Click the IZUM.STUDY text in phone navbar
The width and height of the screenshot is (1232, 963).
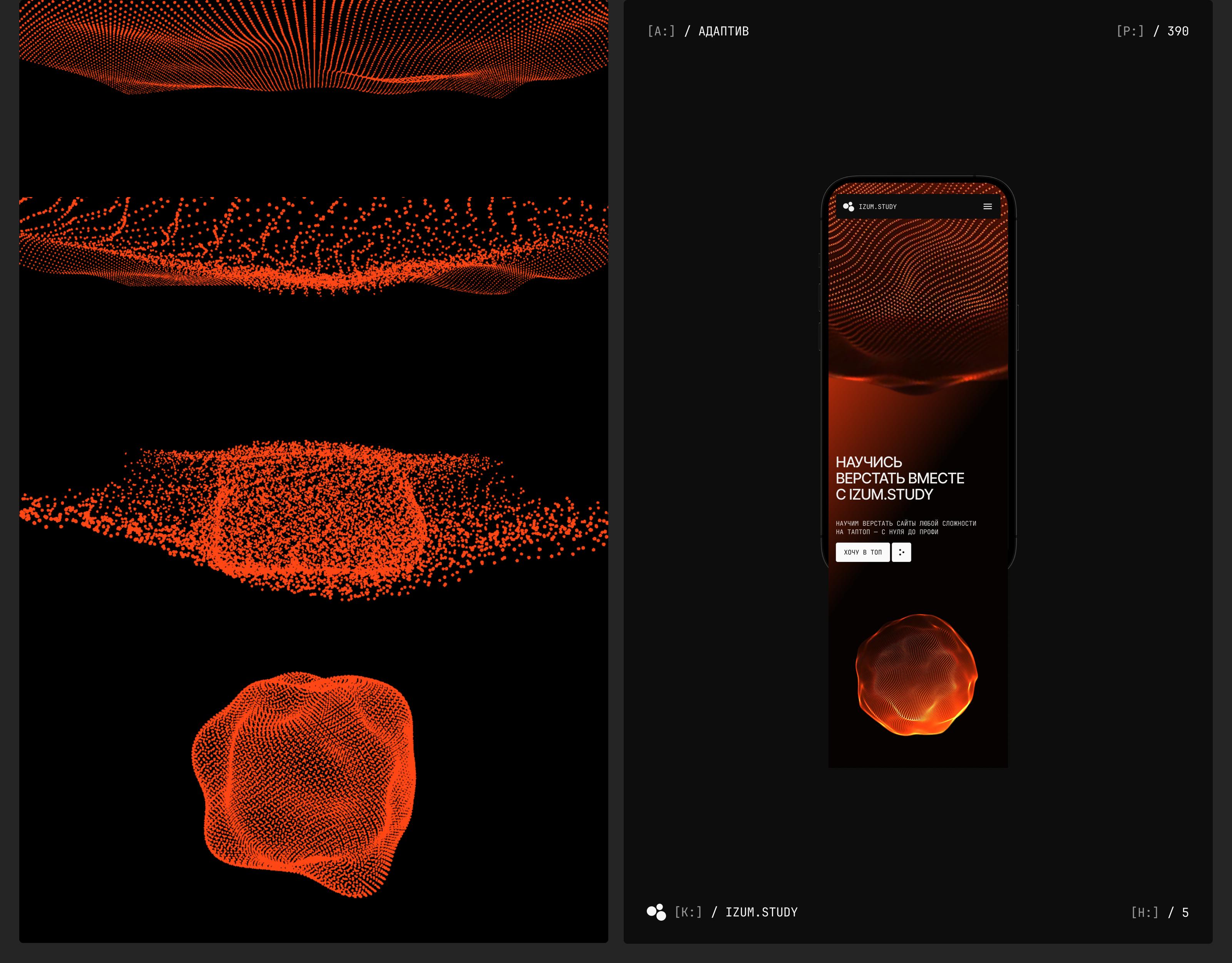pyautogui.click(x=877, y=207)
